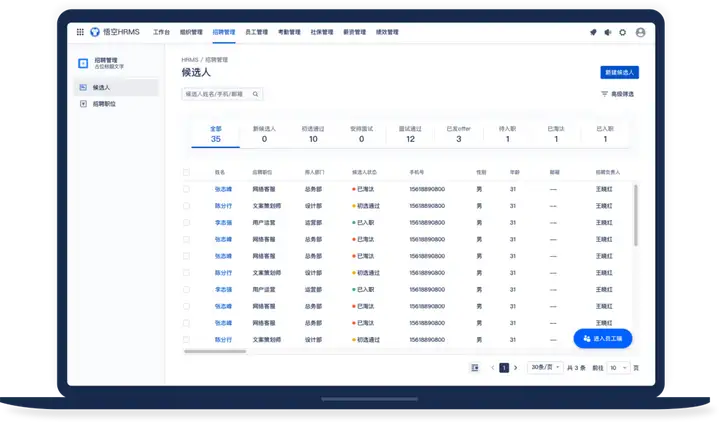Image resolution: width=720 pixels, height=423 pixels.
Task: Open the 员工管理 top menu
Action: tap(256, 32)
